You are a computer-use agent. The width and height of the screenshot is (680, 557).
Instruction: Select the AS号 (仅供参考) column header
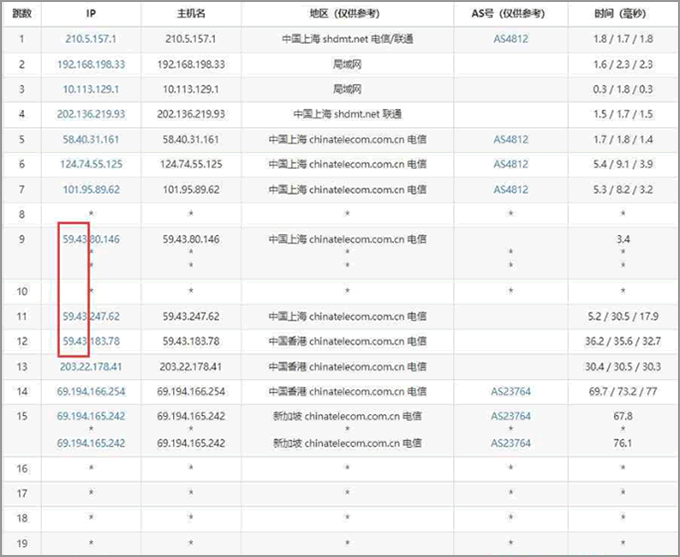[x=510, y=14]
